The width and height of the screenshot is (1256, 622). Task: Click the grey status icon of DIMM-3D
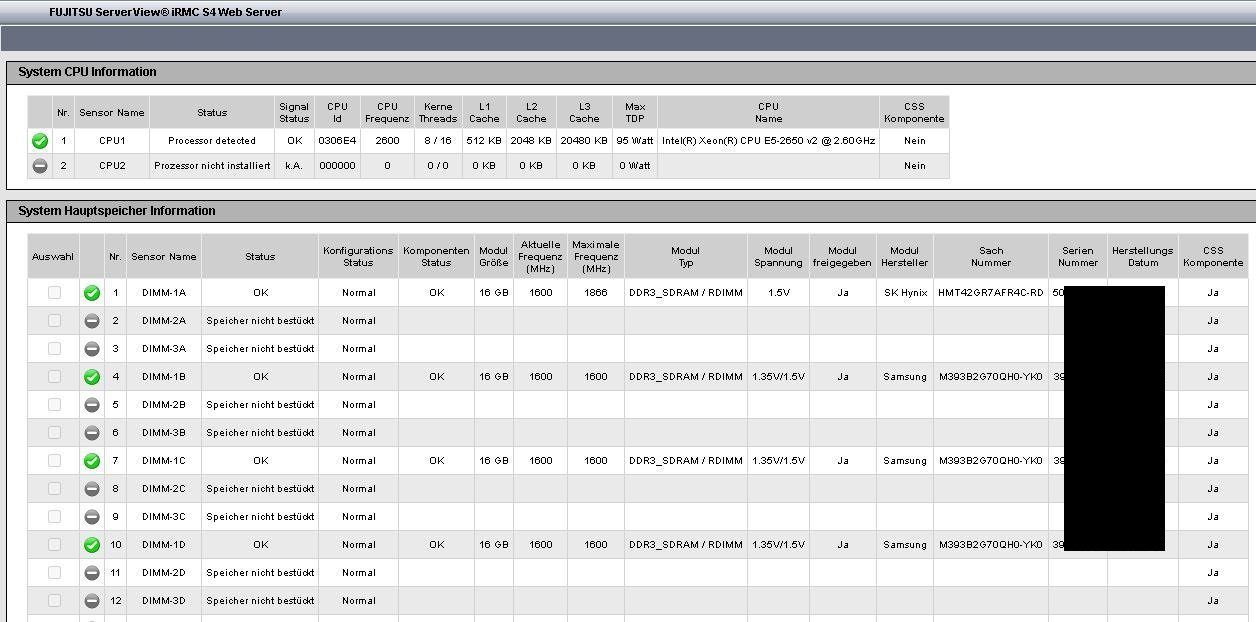click(92, 601)
